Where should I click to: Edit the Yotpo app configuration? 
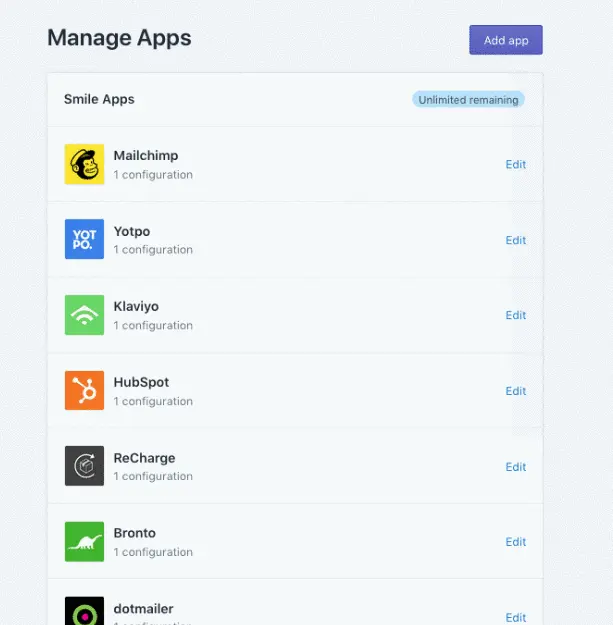click(x=515, y=240)
